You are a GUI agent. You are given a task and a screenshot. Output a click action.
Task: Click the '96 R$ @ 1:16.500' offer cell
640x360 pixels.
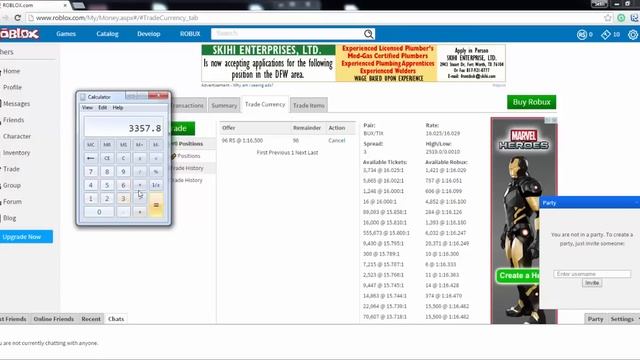point(242,140)
